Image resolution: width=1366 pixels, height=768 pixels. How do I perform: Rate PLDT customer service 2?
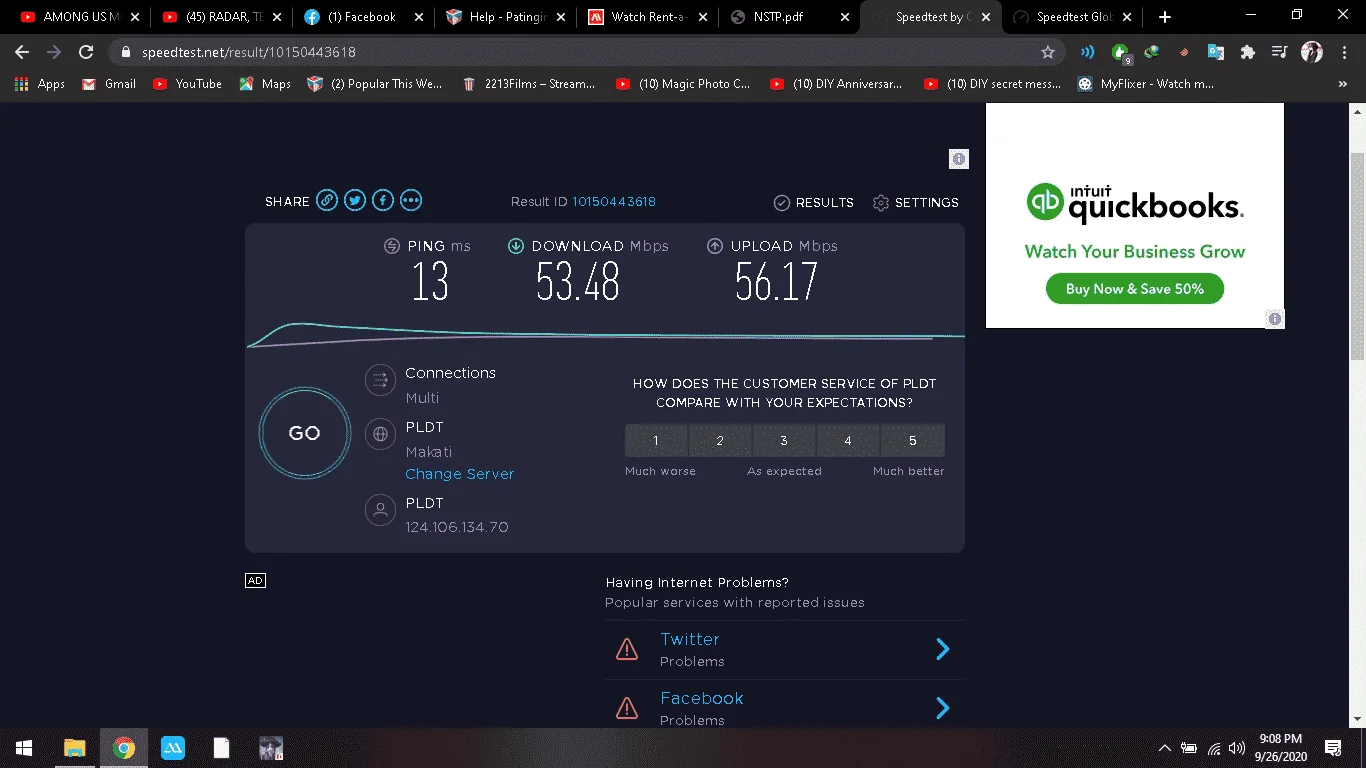tap(720, 441)
